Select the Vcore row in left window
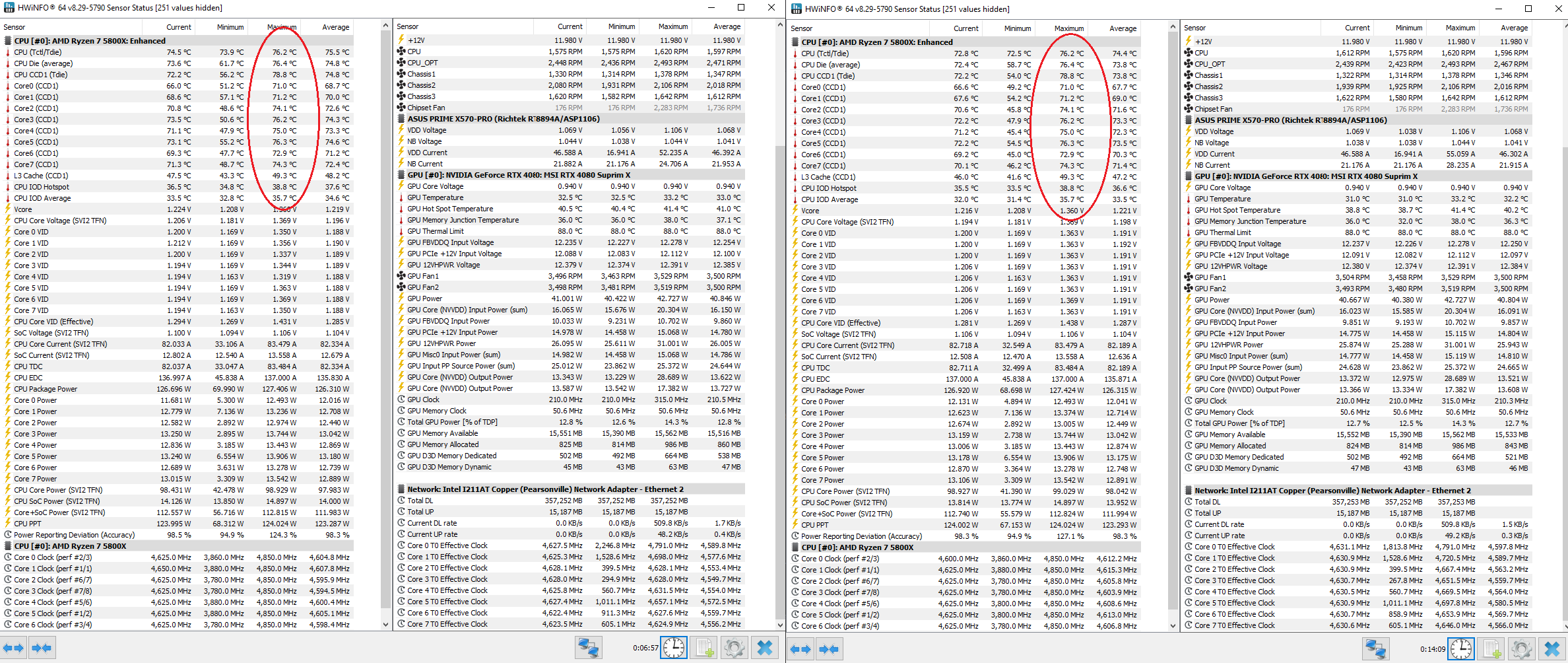1568x663 pixels. 177,209
